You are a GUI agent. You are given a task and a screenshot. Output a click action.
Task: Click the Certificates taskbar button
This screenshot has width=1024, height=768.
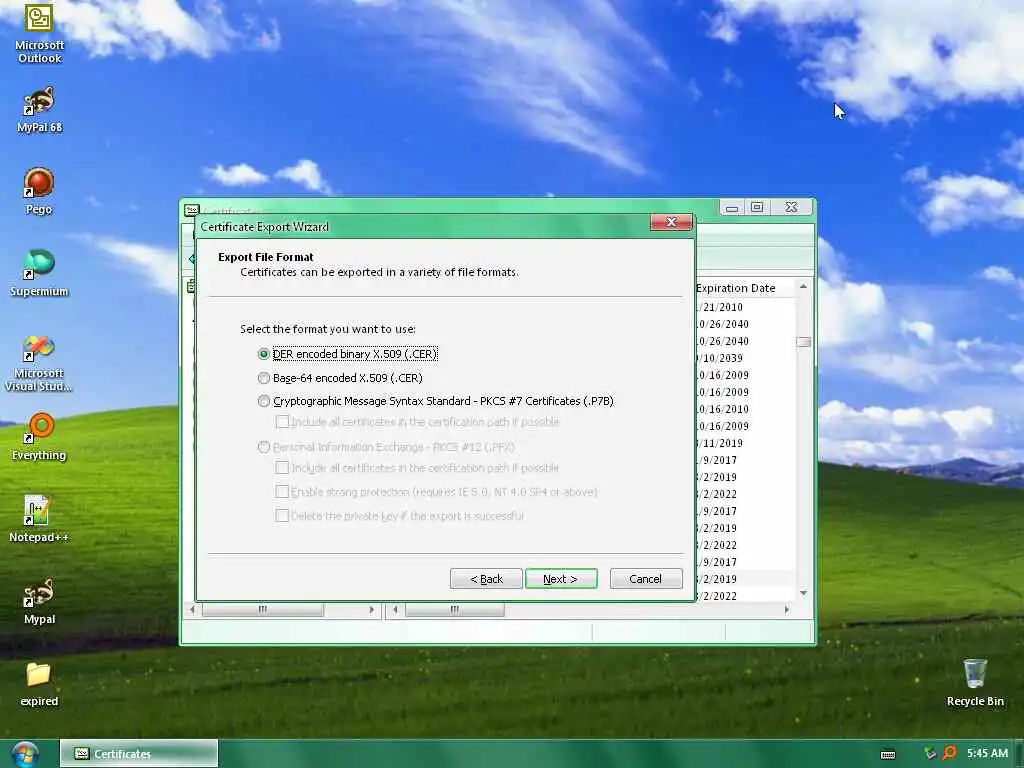pos(139,754)
